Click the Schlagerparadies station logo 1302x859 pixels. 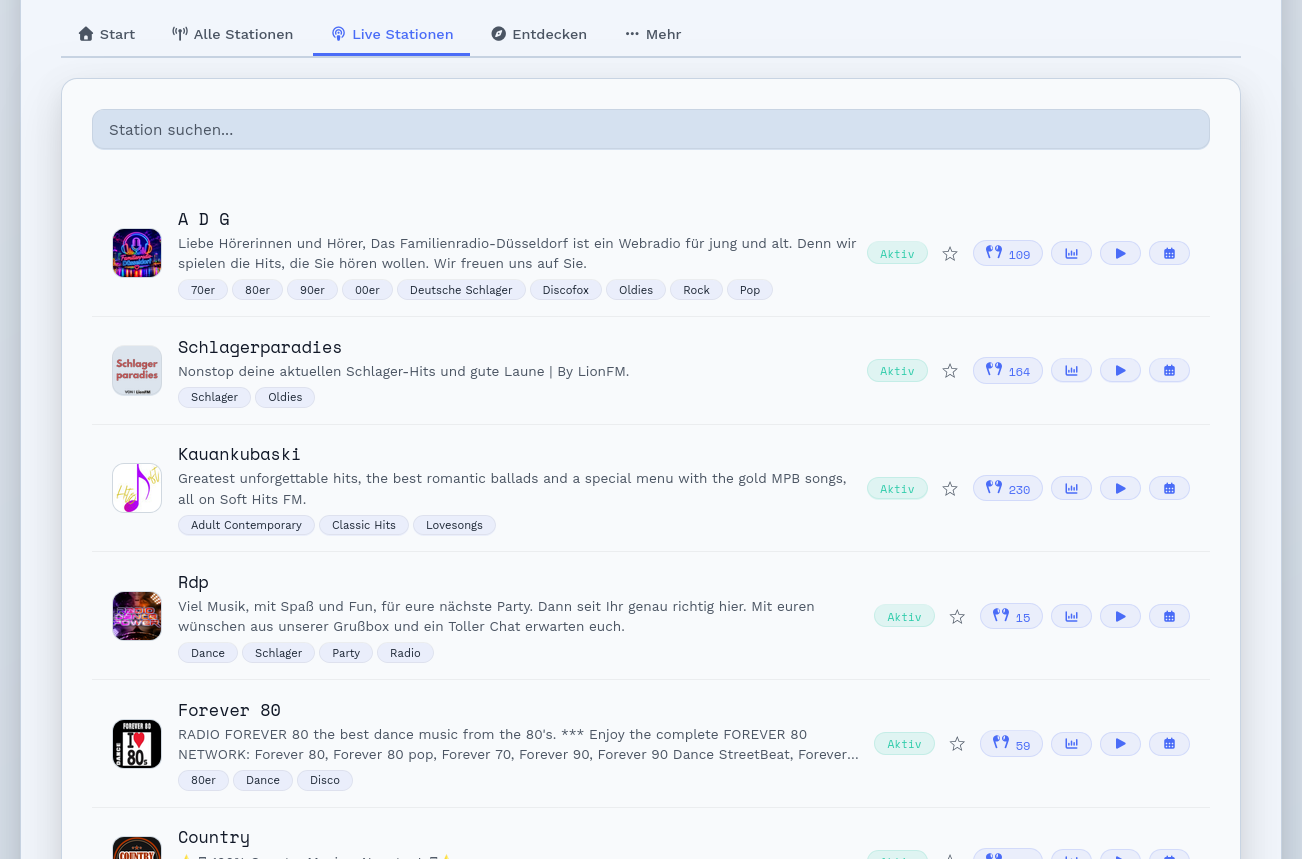[x=137, y=371]
